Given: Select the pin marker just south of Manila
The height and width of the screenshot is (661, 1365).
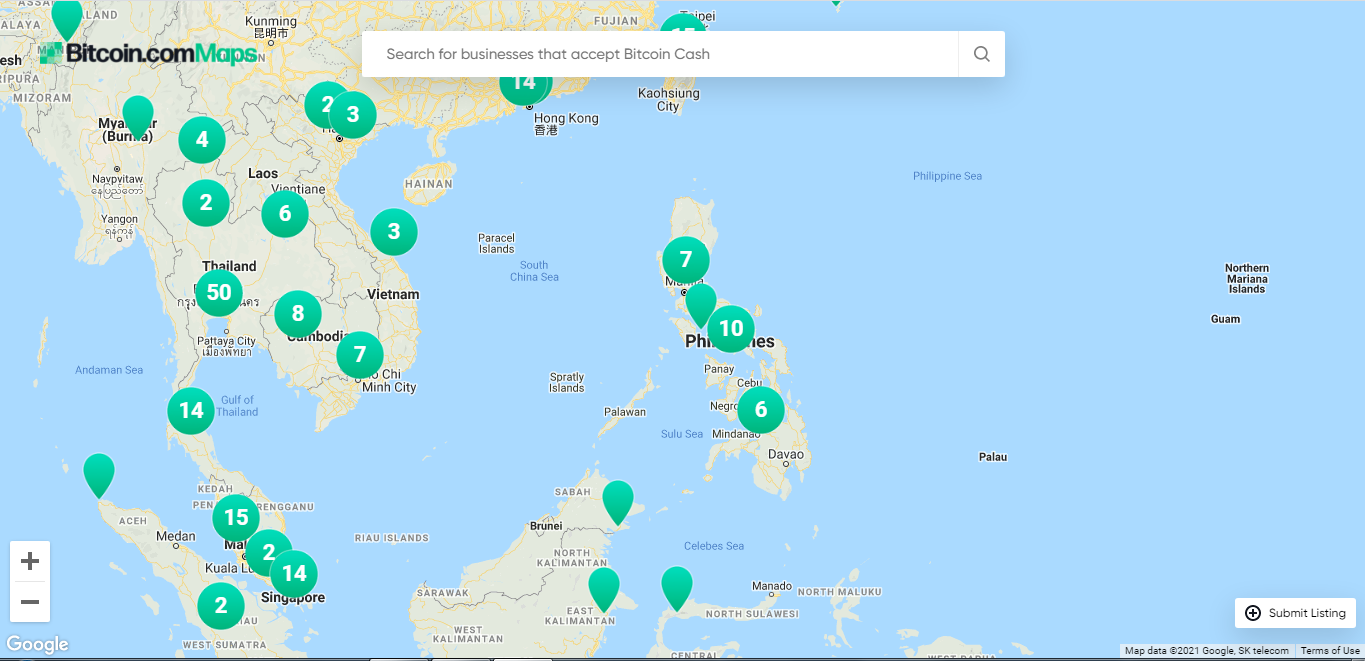Looking at the screenshot, I should click(x=701, y=305).
